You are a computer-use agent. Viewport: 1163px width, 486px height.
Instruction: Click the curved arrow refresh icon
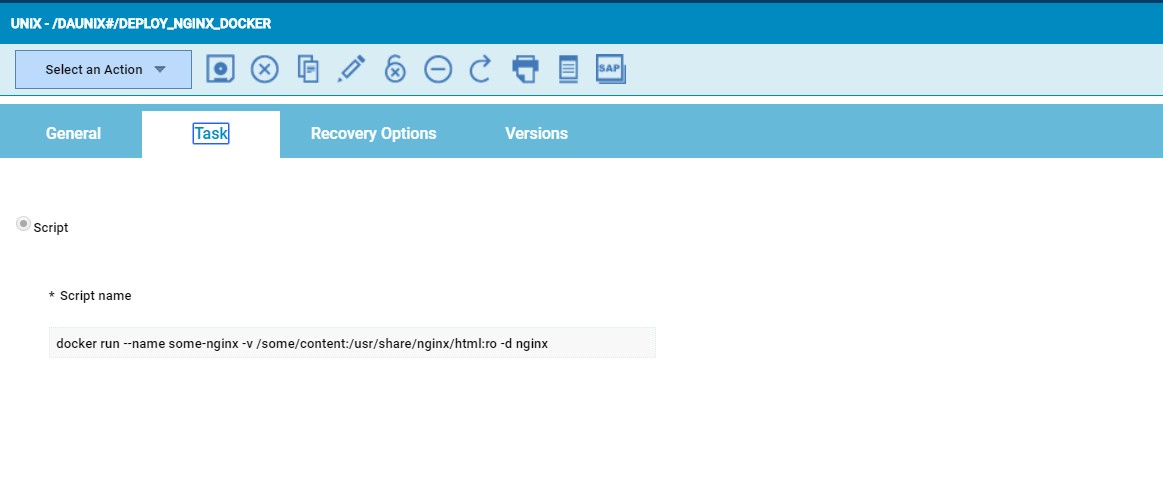pyautogui.click(x=481, y=69)
